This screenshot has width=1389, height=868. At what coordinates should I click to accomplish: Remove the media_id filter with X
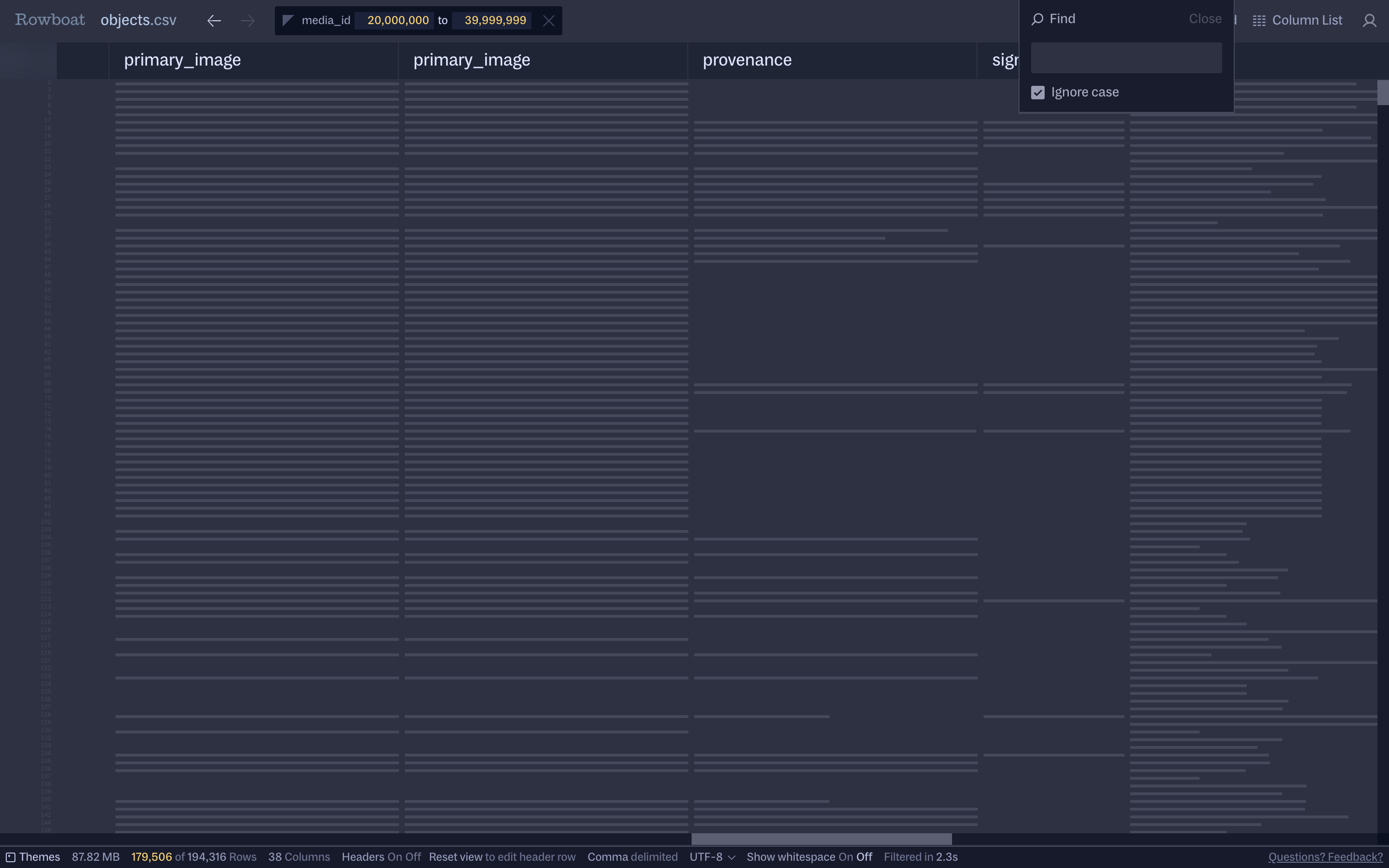point(548,21)
